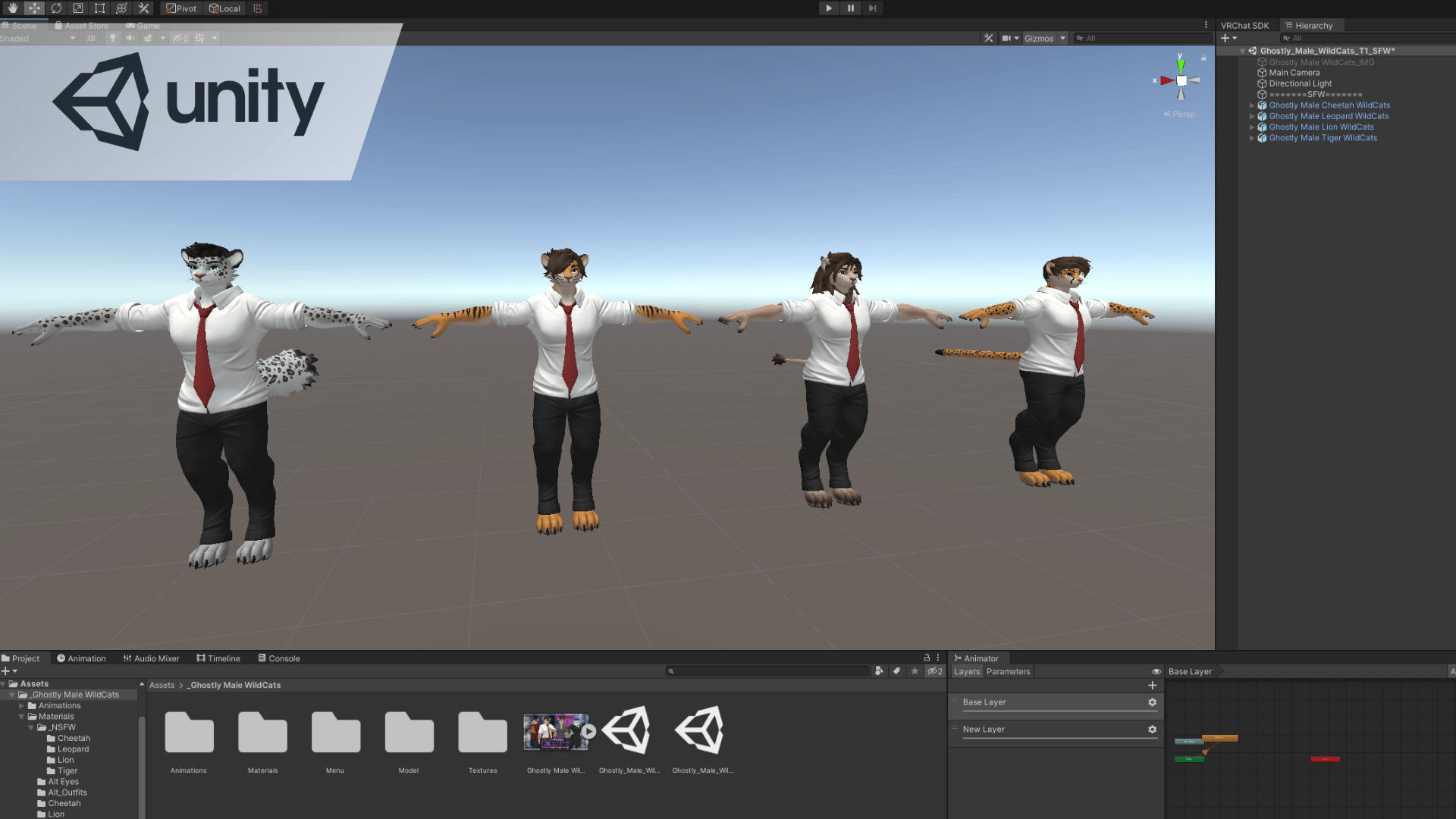This screenshot has width=1456, height=819.
Task: Open the Textures folder
Action: point(482,742)
